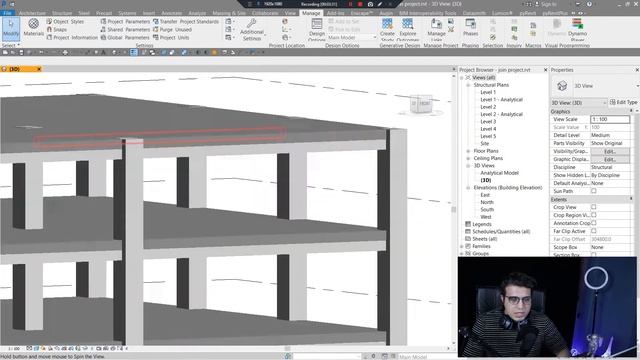Click the Sheets (all) icon
640x360 pixels.
point(468,239)
